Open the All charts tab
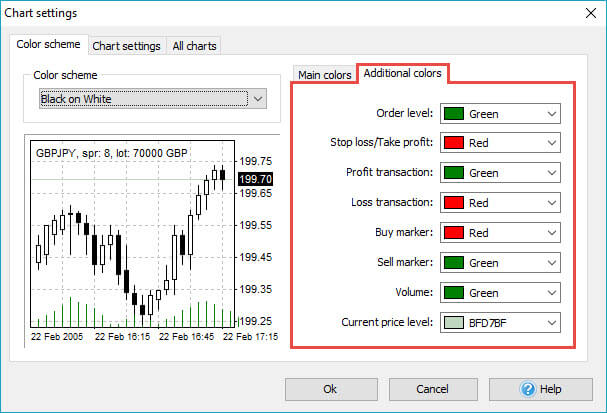Screen dimensions: 607x413 coord(194,46)
